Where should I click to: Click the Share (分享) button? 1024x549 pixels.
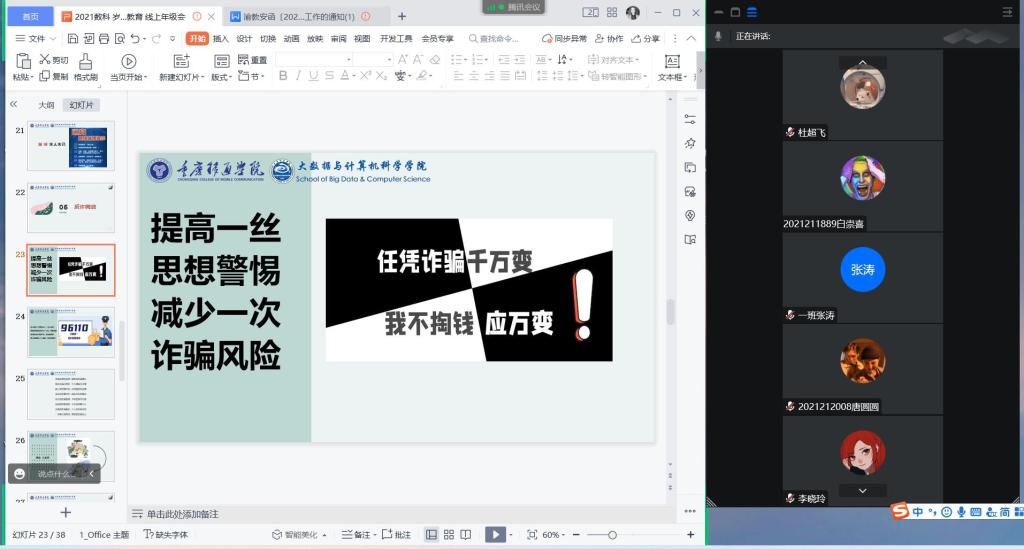[x=645, y=39]
